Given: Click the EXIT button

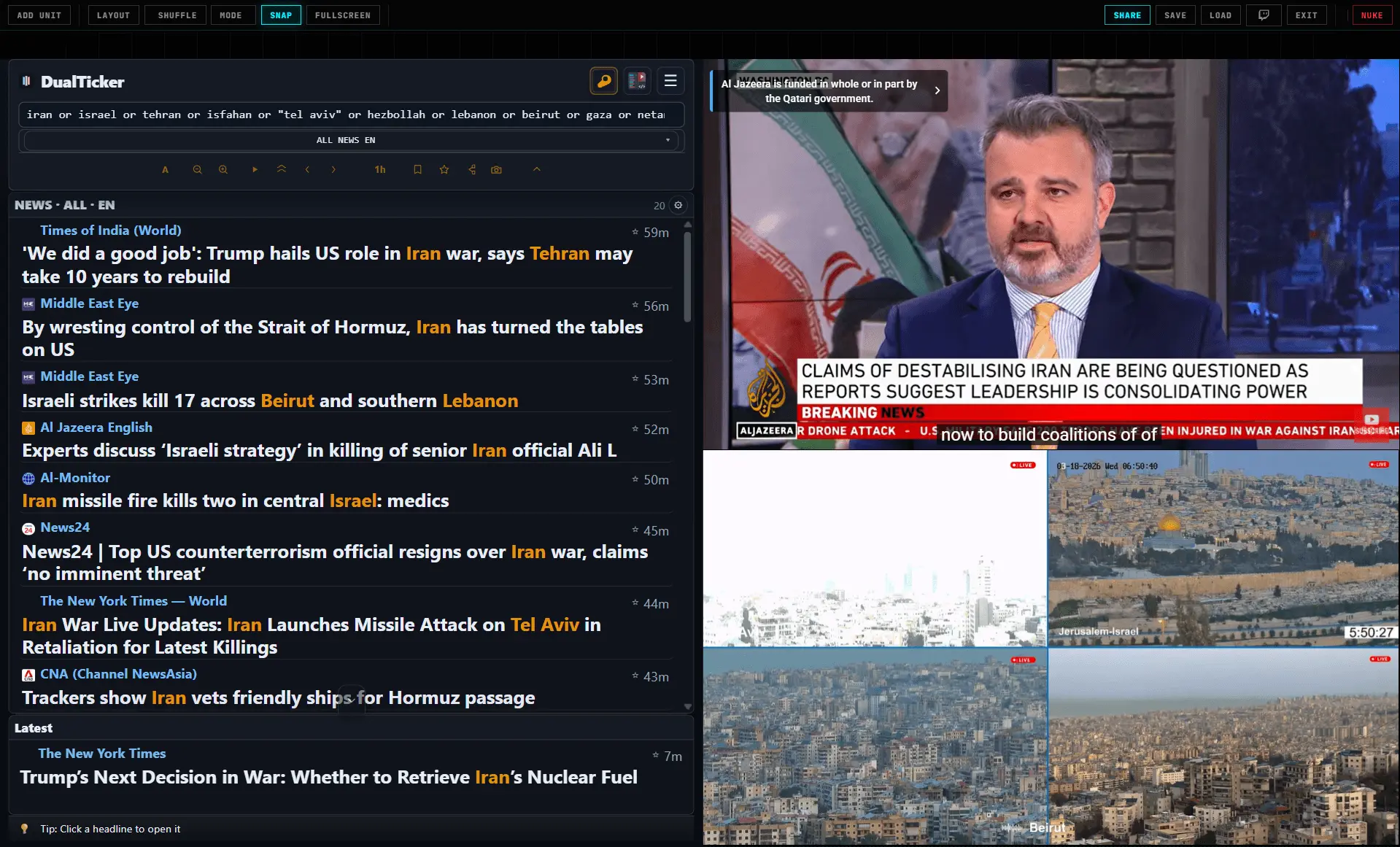Looking at the screenshot, I should [x=1307, y=15].
